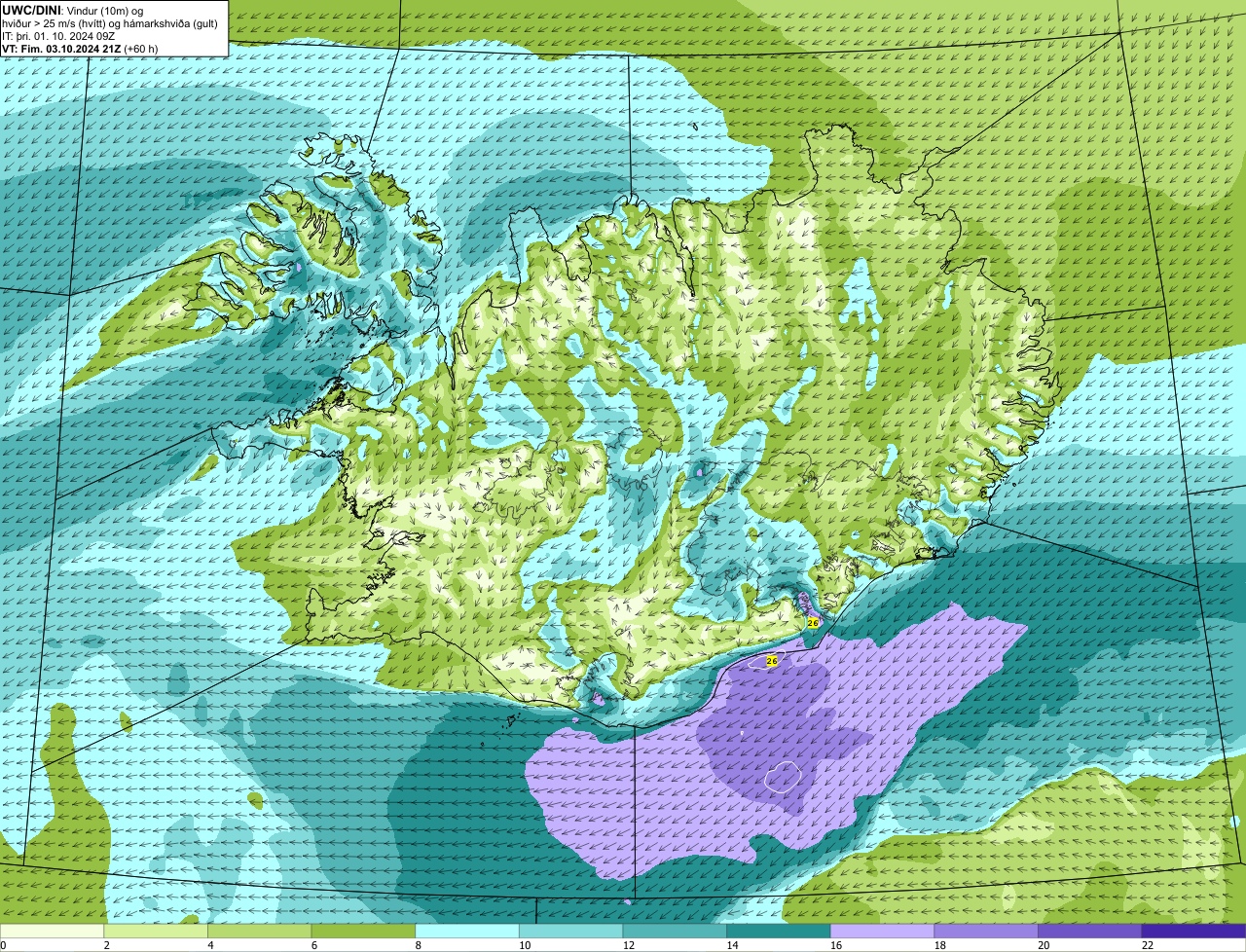Viewport: 1246px width, 952px height.
Task: Select the darkest indigo legend swatch above 22
Action: (x=1193, y=931)
